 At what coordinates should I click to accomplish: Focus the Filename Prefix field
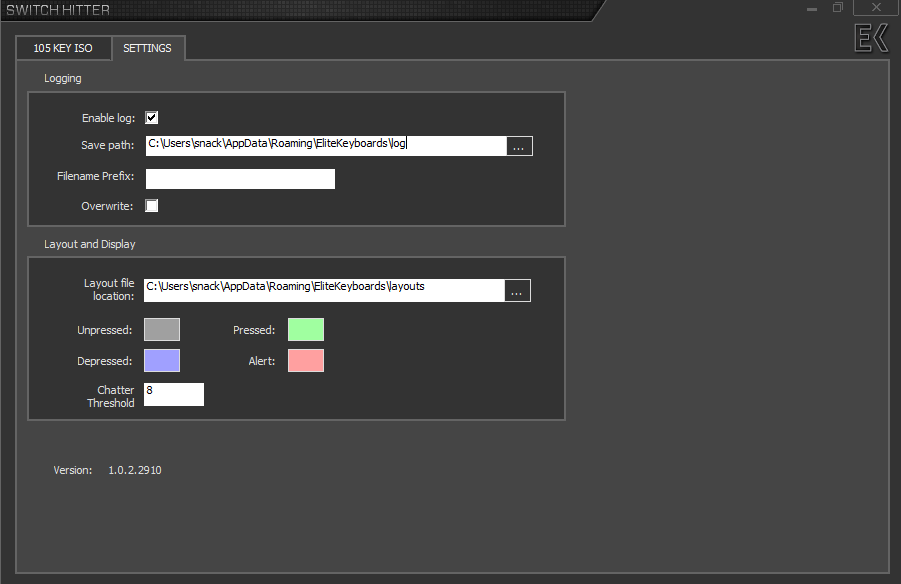[240, 179]
